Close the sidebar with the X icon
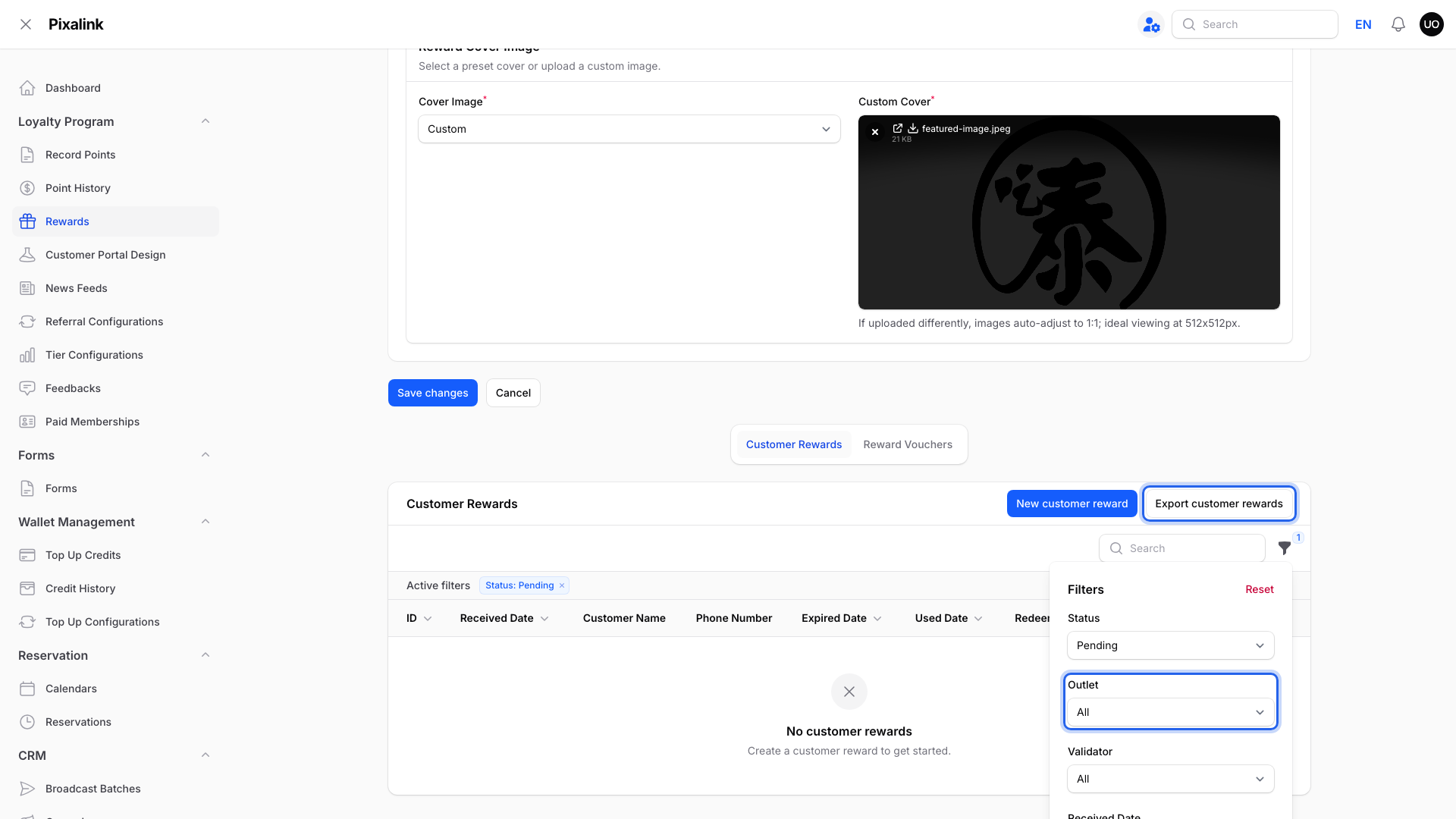Image resolution: width=1456 pixels, height=819 pixels. (x=26, y=24)
